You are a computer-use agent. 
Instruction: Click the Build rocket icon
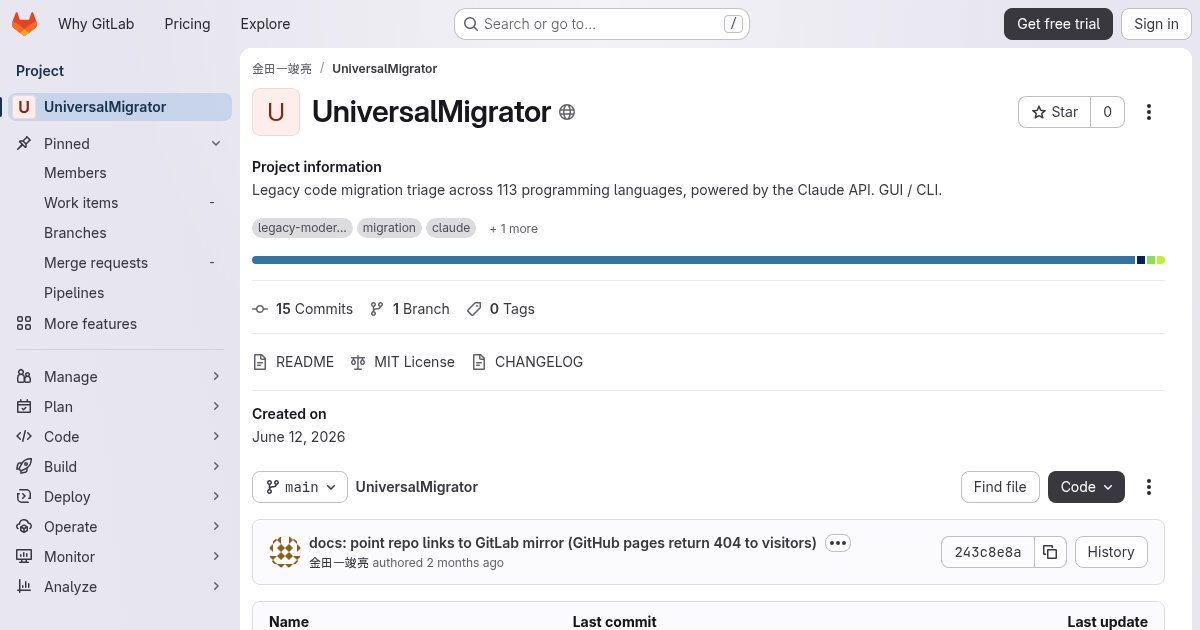[24, 467]
